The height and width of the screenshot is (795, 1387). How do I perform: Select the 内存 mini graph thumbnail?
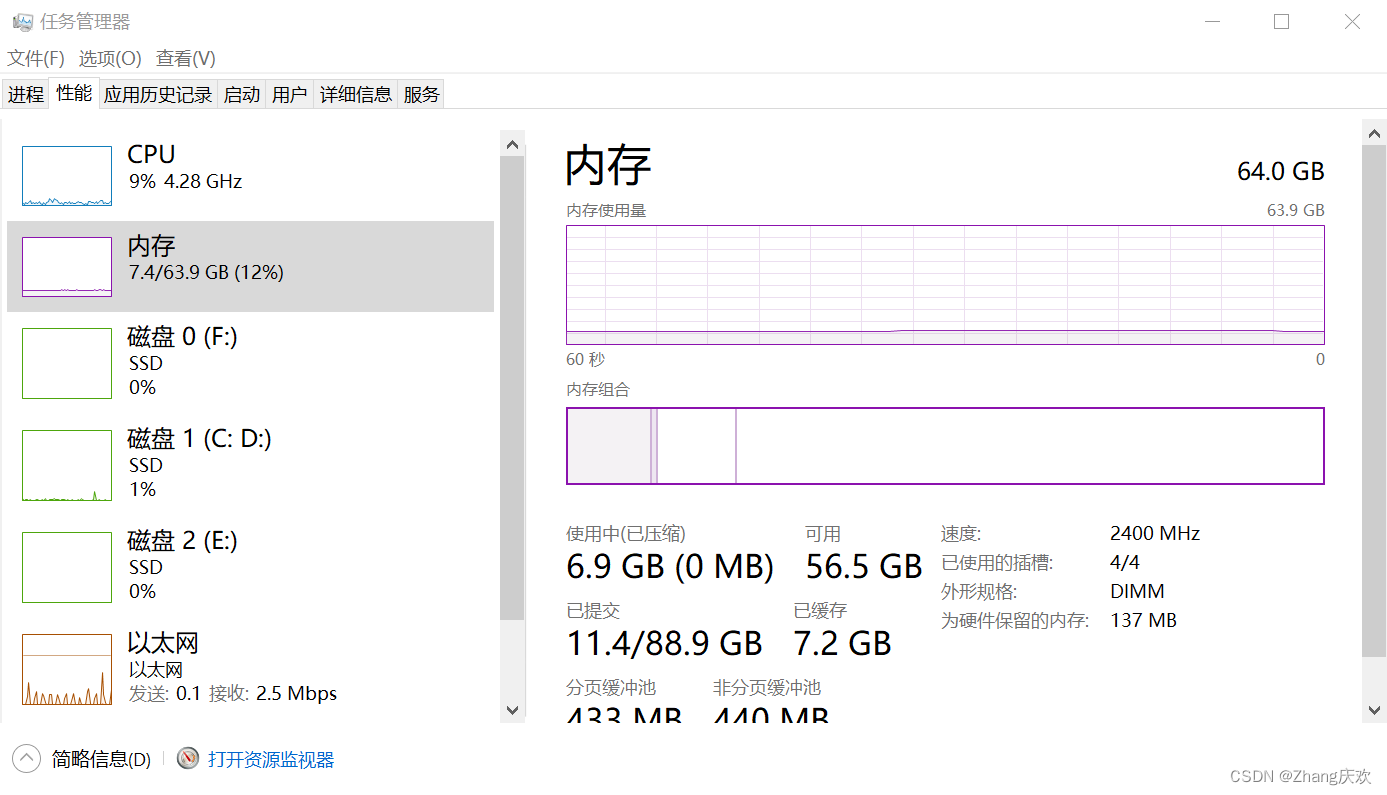pyautogui.click(x=67, y=267)
